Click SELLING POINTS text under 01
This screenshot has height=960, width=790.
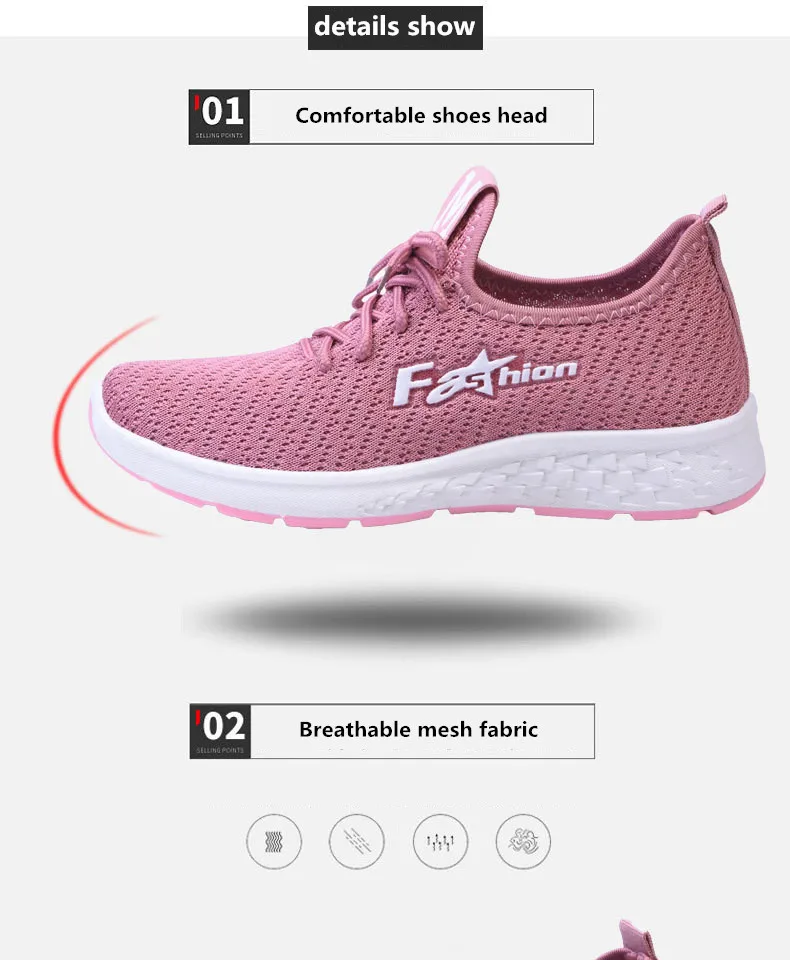[x=219, y=135]
